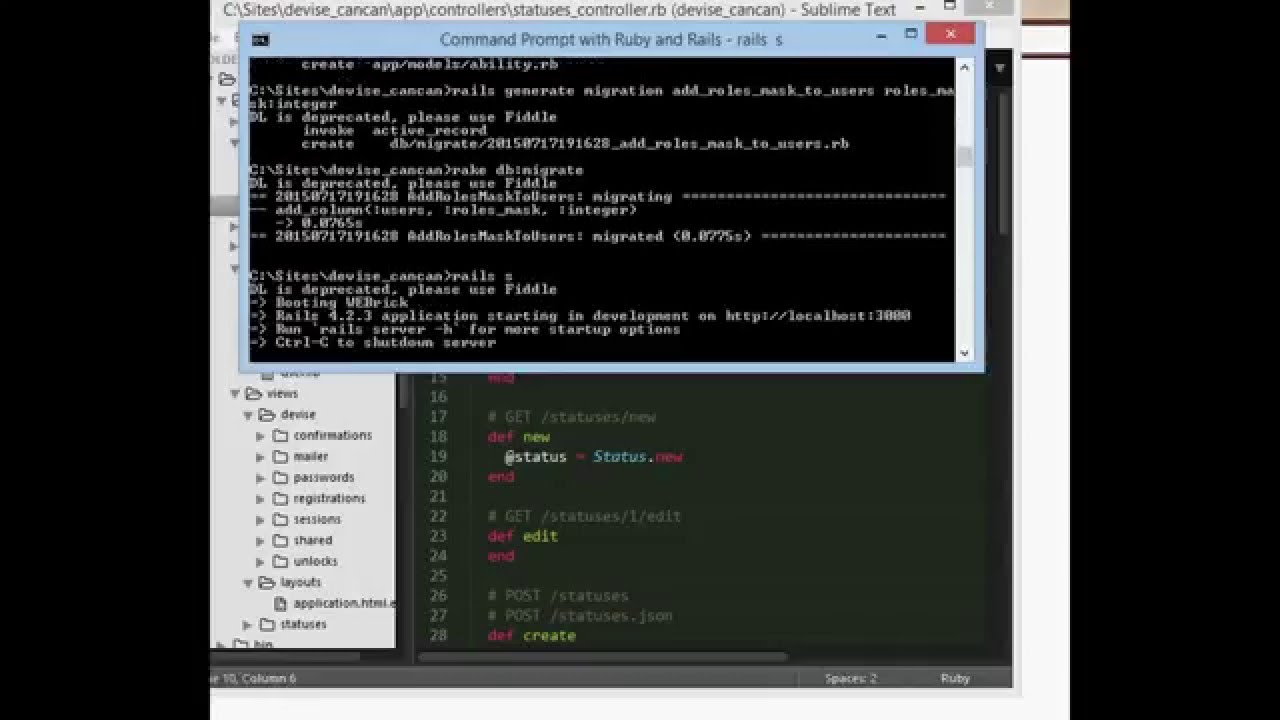Expand the registrations folder arrow

[261, 499]
